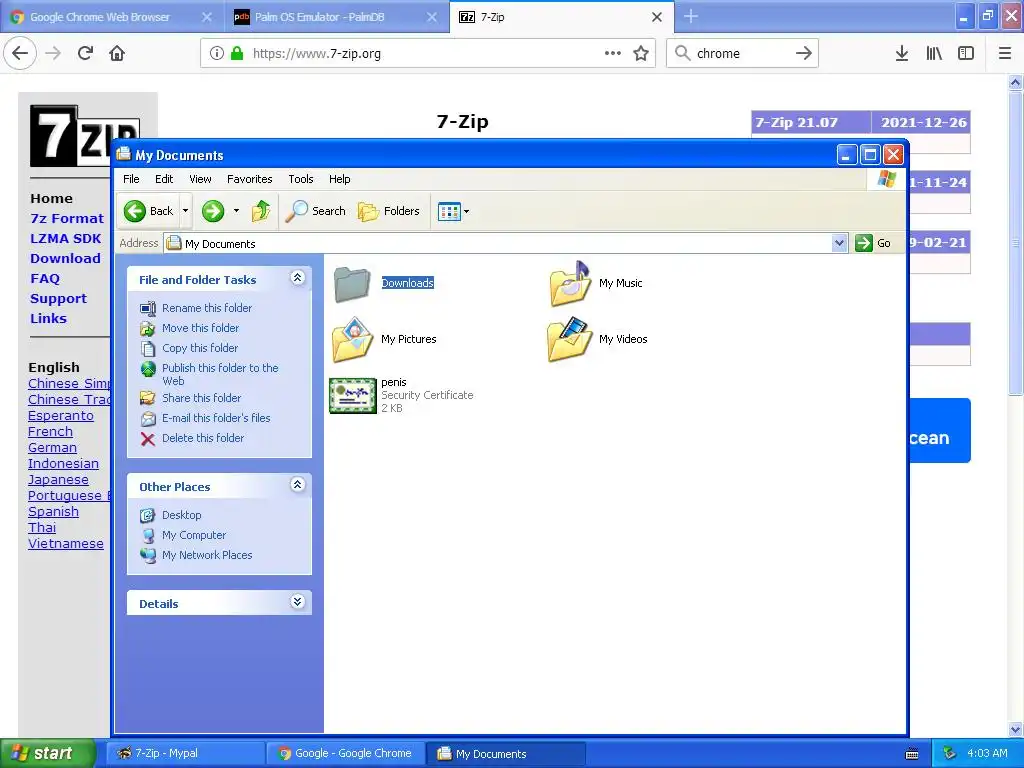The height and width of the screenshot is (768, 1024).
Task: Open Forward button history dropdown arrow
Action: pos(236,211)
